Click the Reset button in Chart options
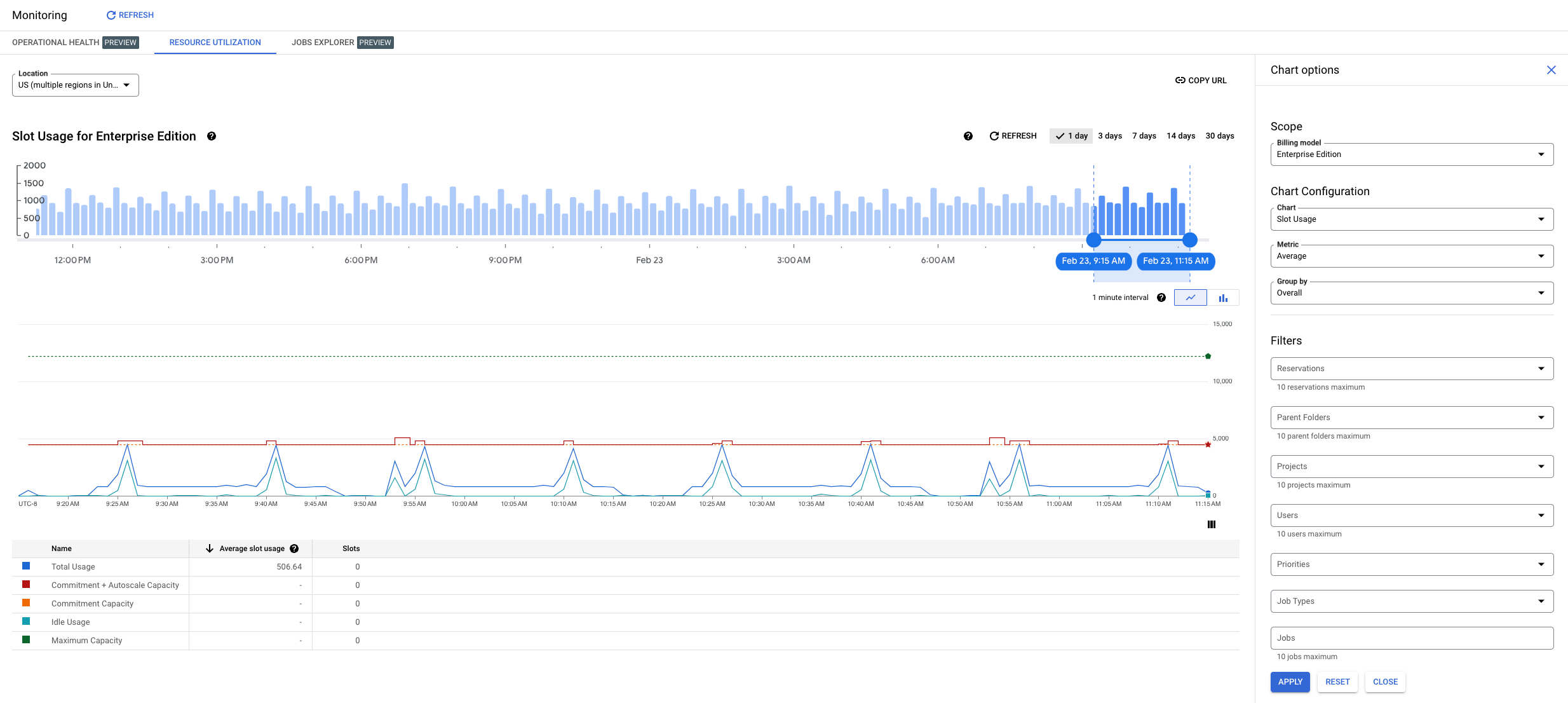1568x703 pixels. pos(1337,681)
